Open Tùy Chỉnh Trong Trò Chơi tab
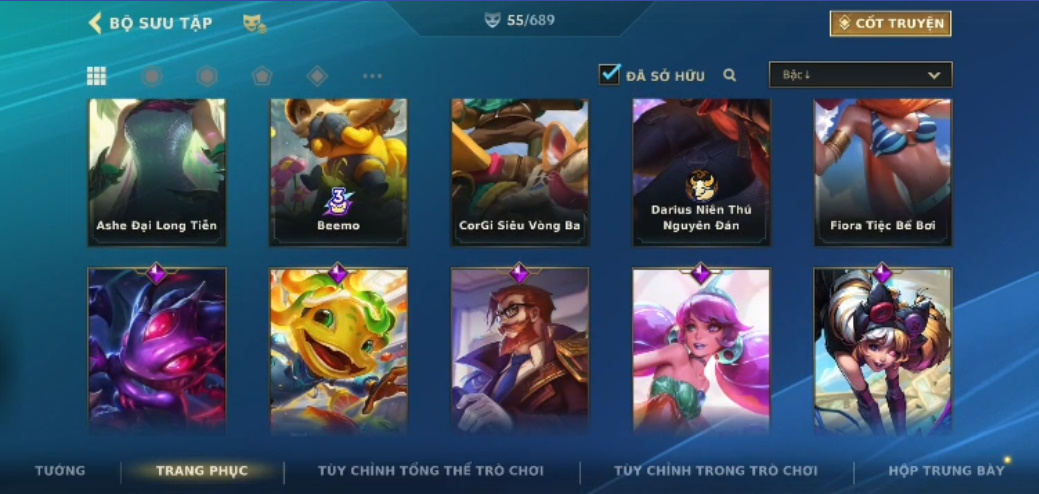1039x494 pixels. tap(716, 471)
